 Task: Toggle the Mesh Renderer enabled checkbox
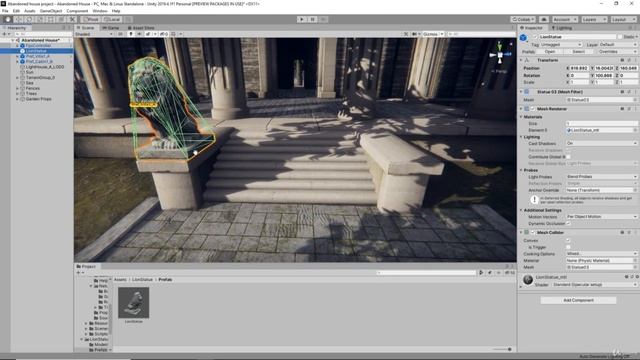tap(533, 109)
